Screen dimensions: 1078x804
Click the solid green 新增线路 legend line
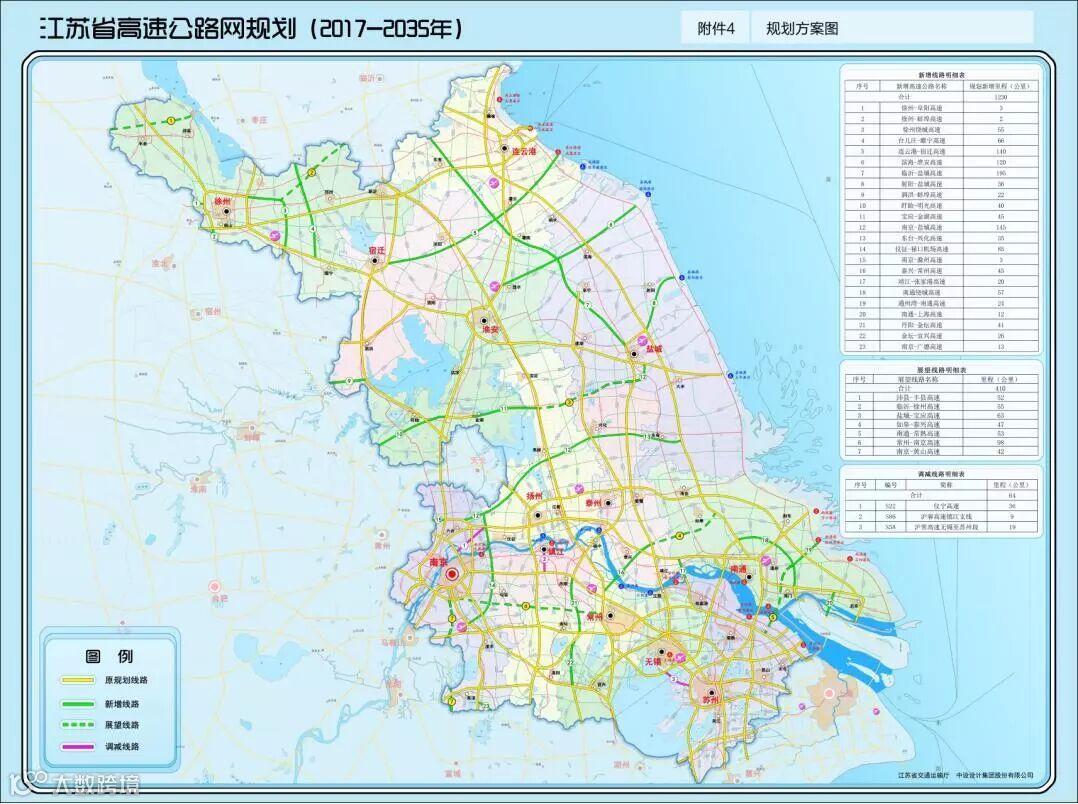tap(77, 704)
